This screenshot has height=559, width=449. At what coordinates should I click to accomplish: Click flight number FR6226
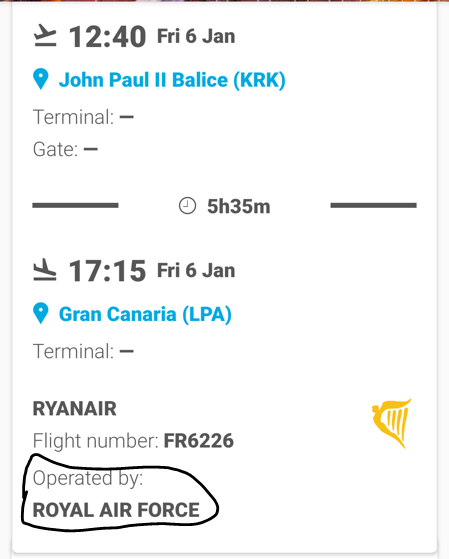(199, 441)
